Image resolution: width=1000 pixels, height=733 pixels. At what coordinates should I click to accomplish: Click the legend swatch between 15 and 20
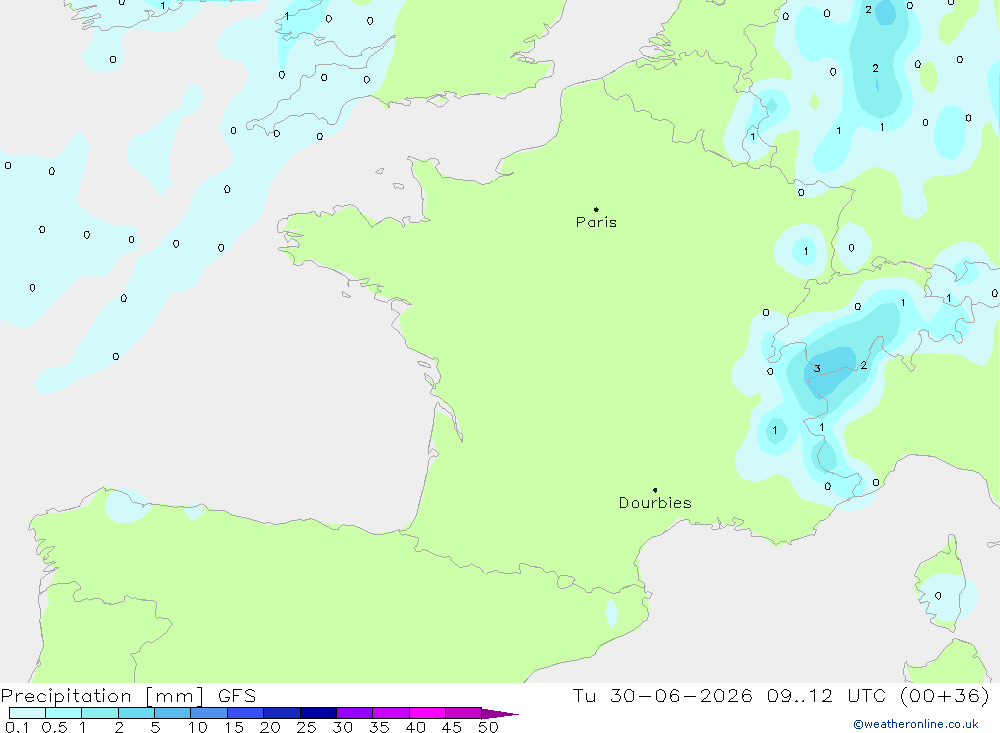[245, 713]
